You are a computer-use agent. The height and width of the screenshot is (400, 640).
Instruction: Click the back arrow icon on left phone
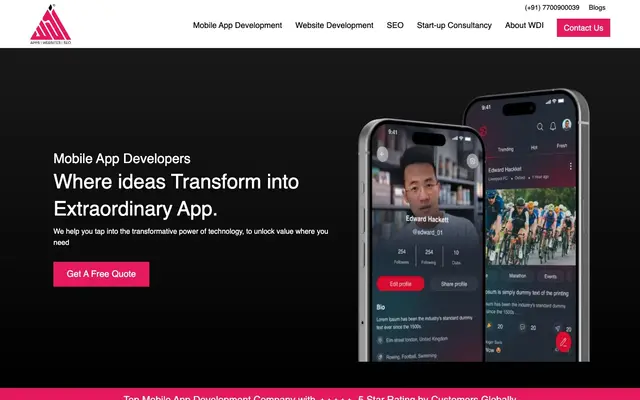tap(382, 154)
